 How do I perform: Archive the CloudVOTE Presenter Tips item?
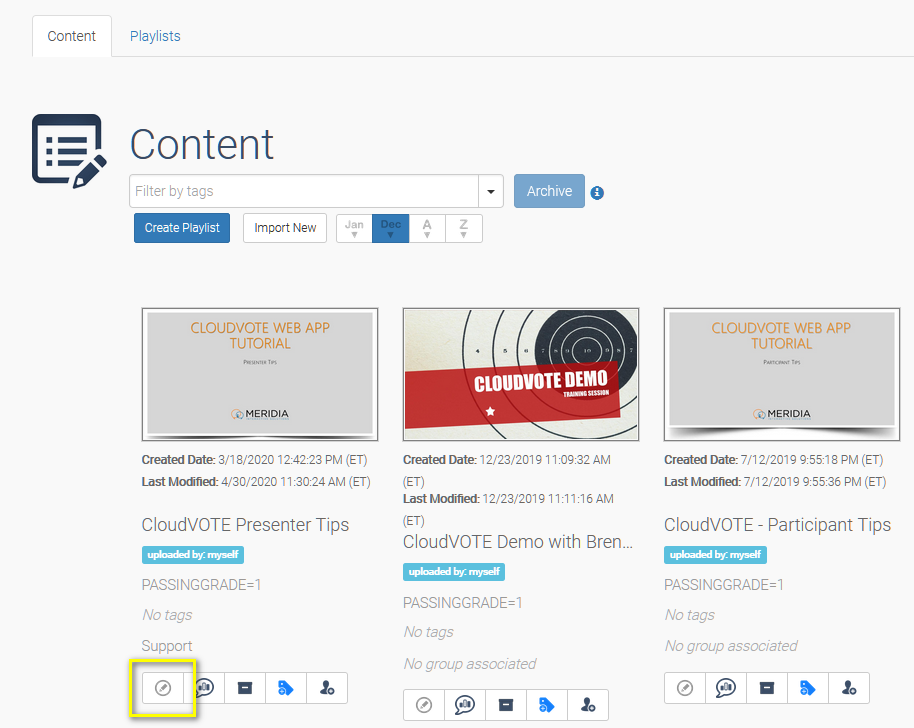[245, 688]
